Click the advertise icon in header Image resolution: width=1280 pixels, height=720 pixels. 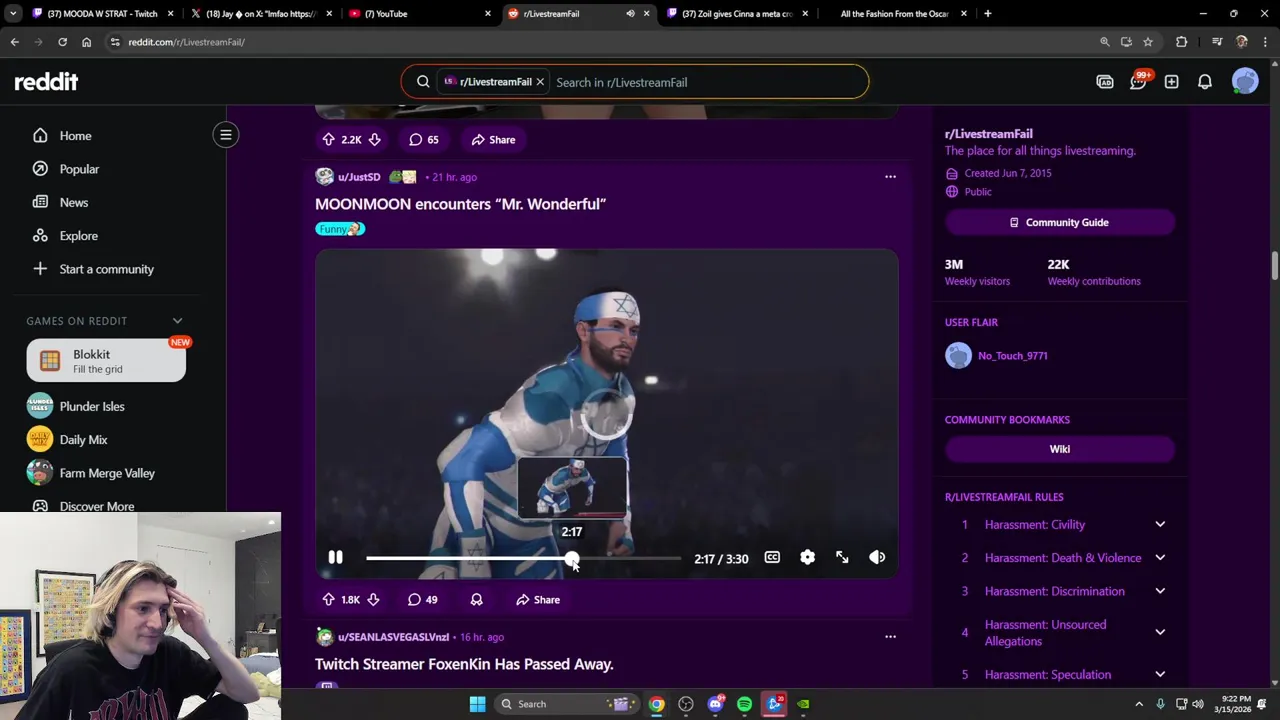click(x=1105, y=82)
